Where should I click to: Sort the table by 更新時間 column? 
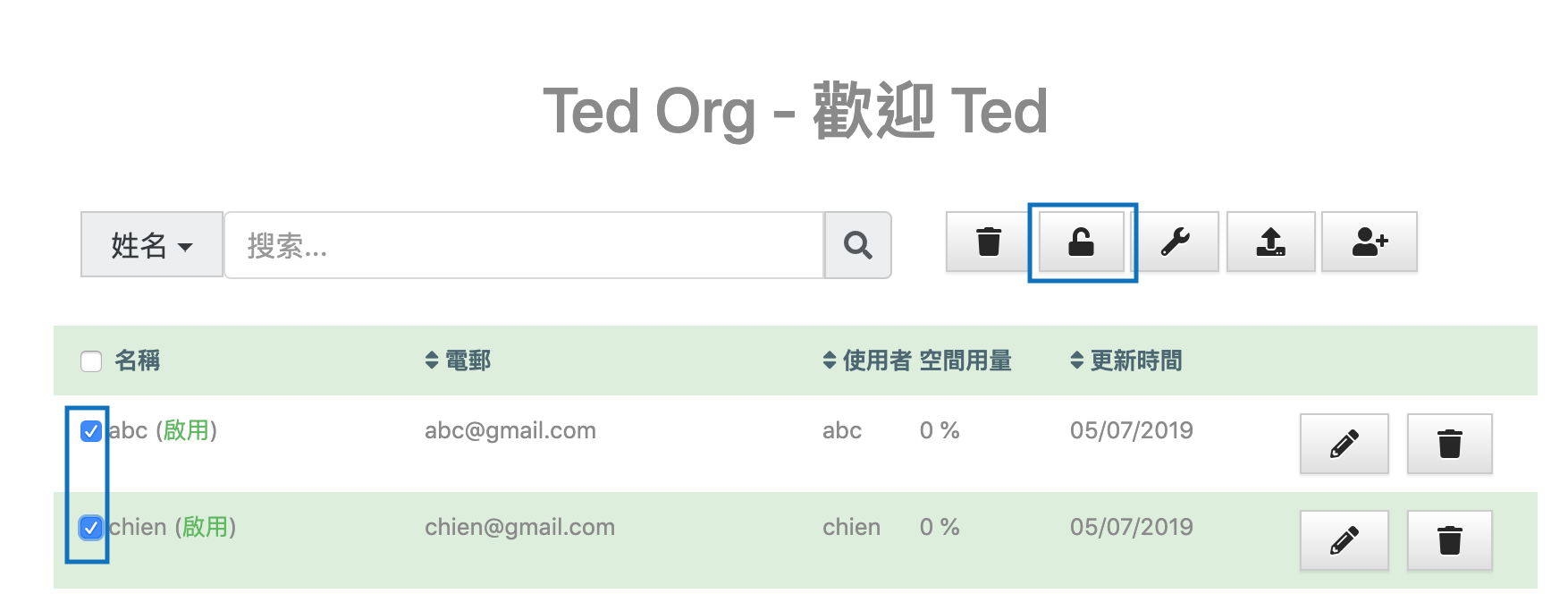coord(1126,361)
